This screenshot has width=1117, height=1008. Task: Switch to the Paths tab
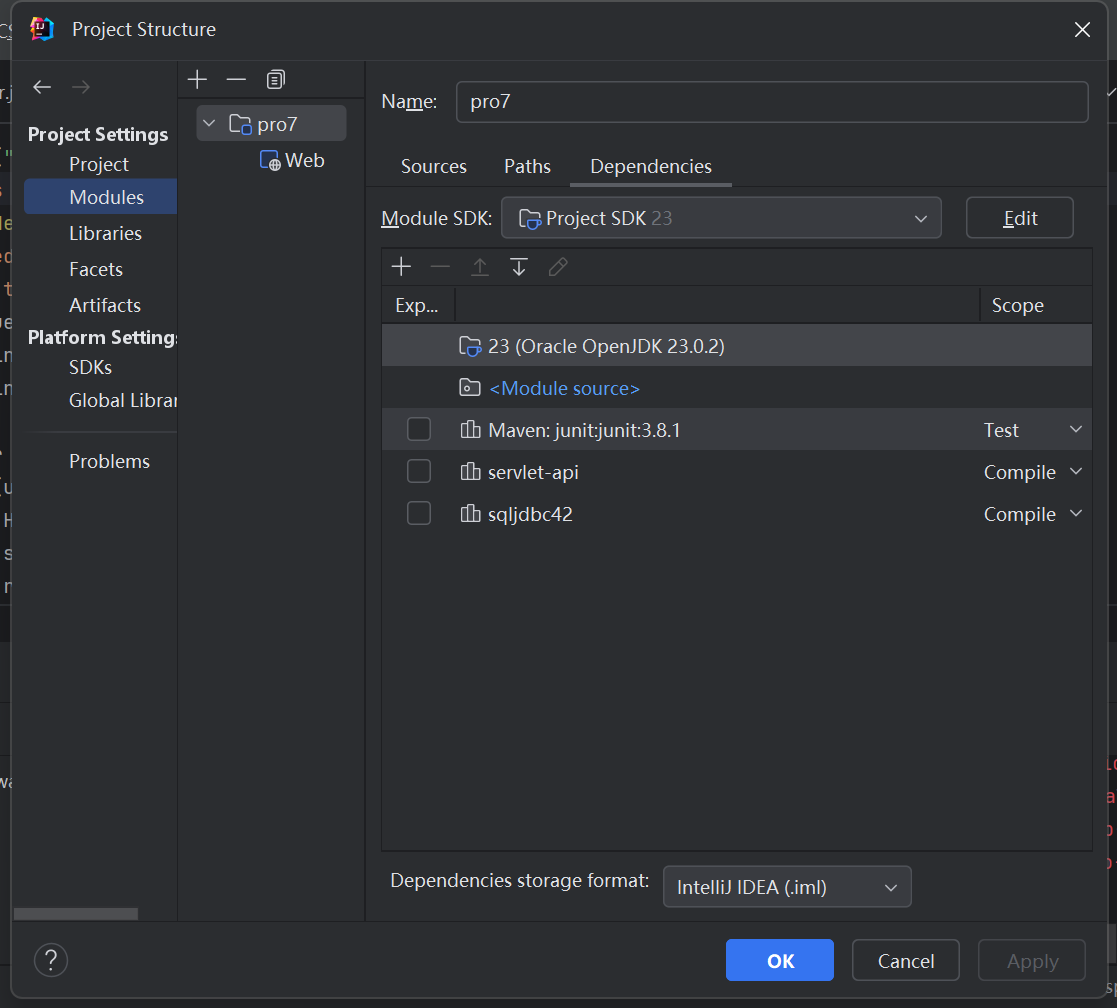coord(527,167)
